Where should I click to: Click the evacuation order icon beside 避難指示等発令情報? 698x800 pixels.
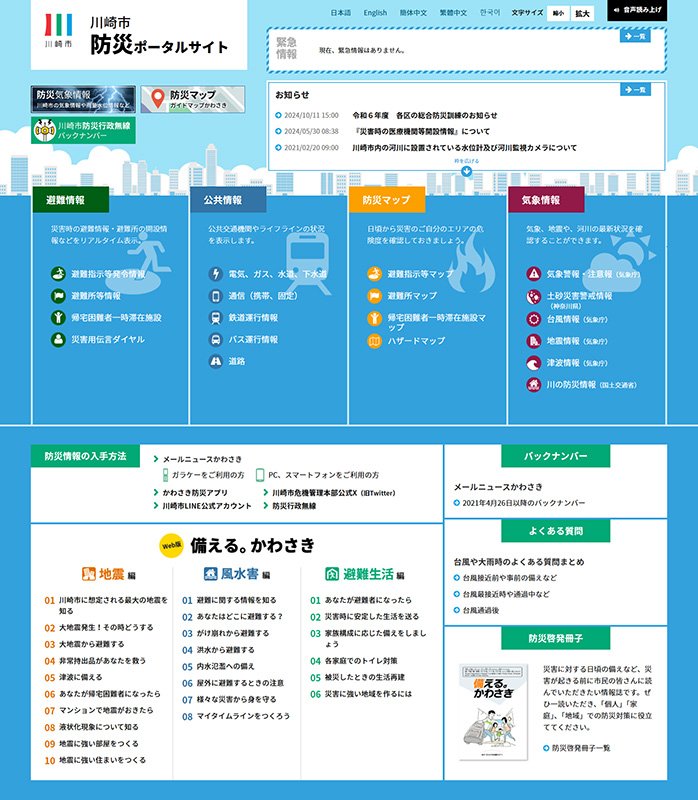(x=58, y=273)
